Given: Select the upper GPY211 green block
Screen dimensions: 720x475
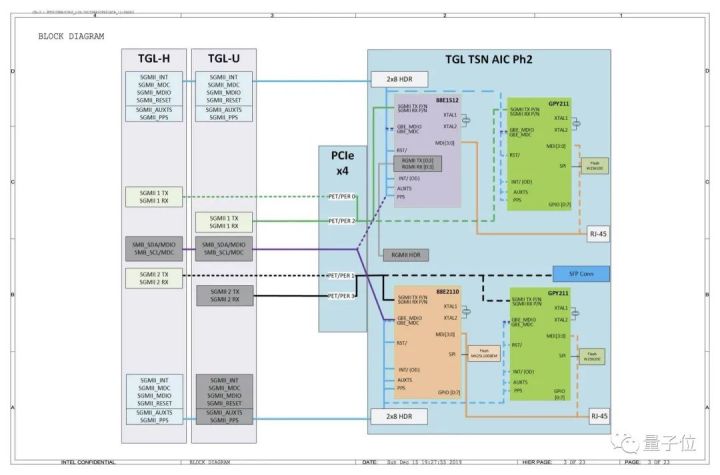Looking at the screenshot, I should click(539, 154).
